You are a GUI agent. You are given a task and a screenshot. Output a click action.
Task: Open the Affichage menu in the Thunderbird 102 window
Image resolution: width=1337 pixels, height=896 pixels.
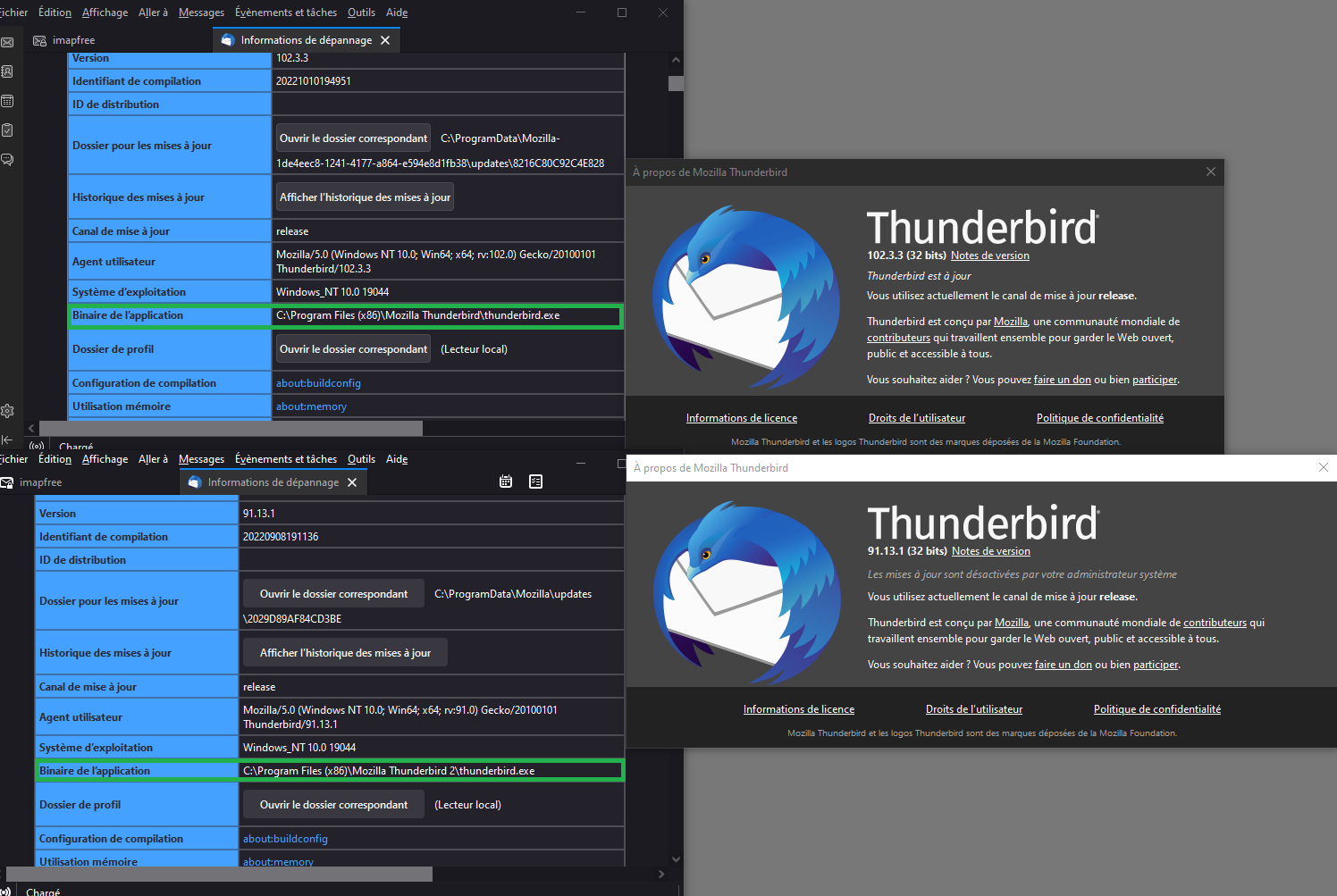[x=105, y=13]
